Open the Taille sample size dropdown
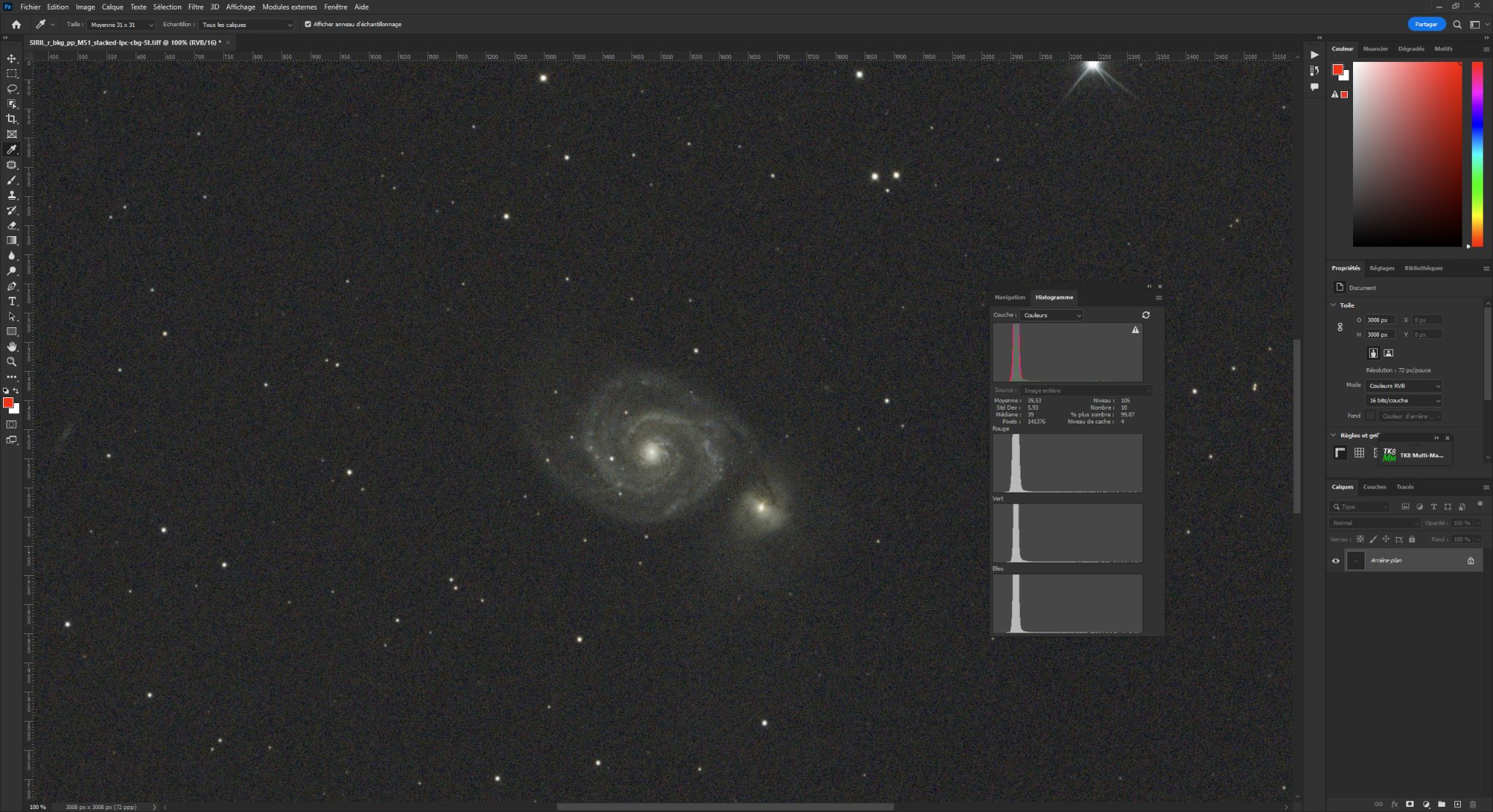 tap(121, 25)
